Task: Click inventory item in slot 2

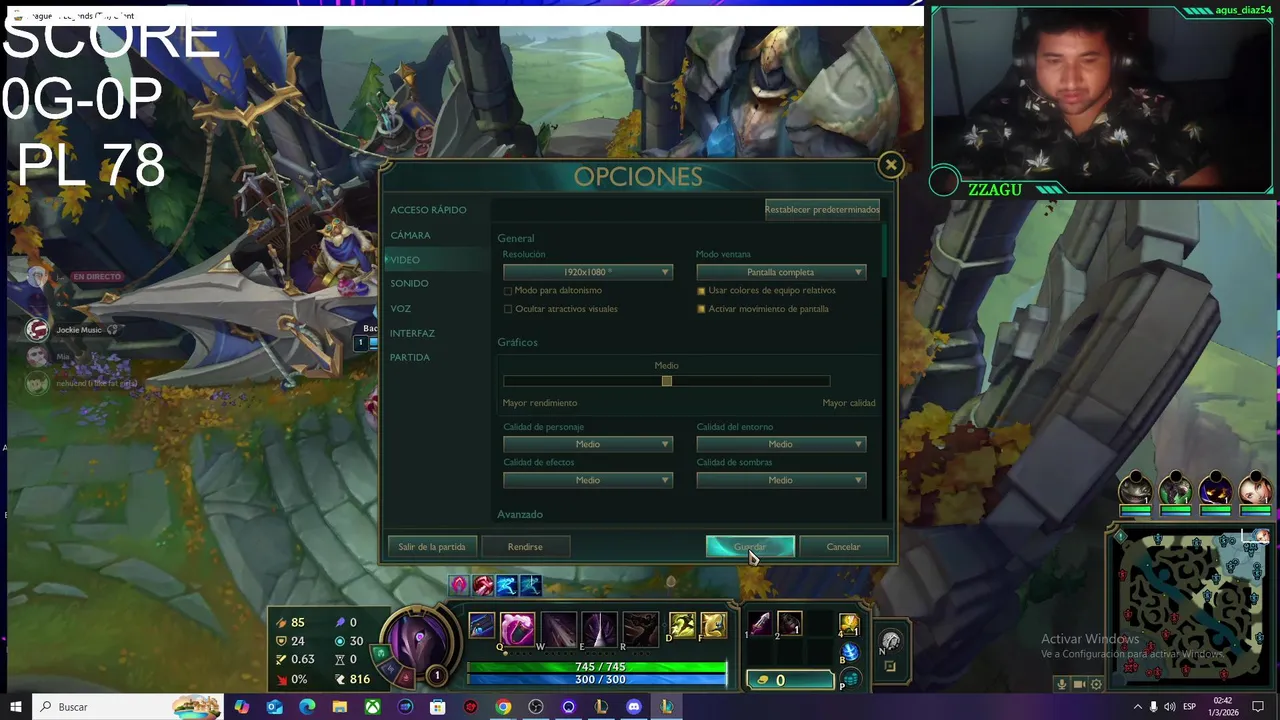Action: click(789, 624)
